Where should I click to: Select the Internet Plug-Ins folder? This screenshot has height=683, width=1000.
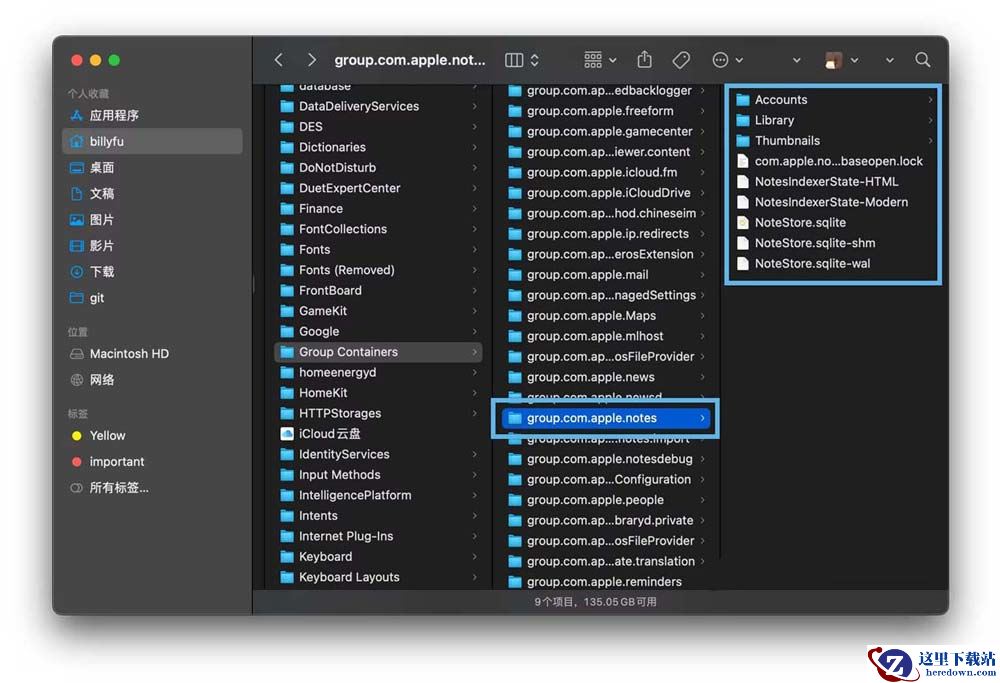(x=379, y=536)
